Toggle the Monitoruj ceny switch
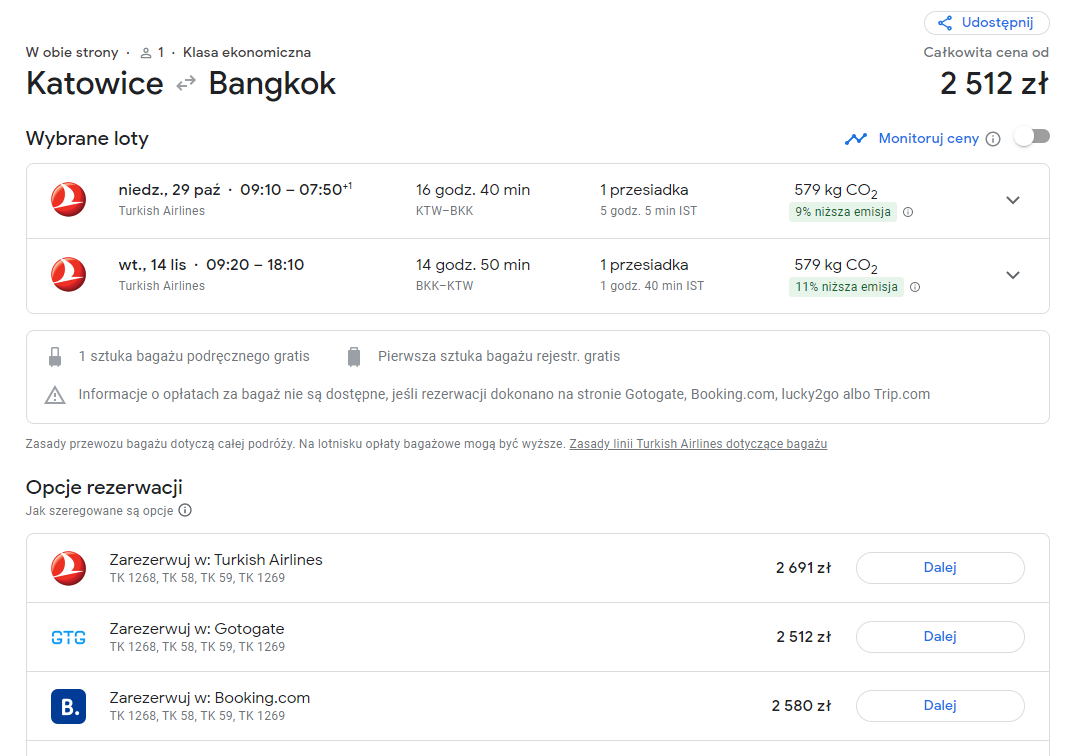Viewport: 1074px width, 756px height. tap(1033, 137)
